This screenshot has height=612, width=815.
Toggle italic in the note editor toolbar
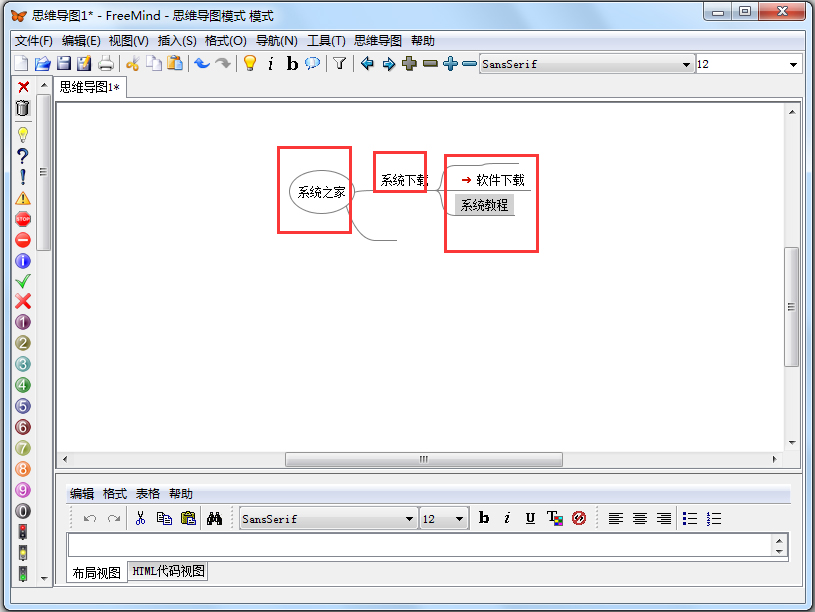507,518
